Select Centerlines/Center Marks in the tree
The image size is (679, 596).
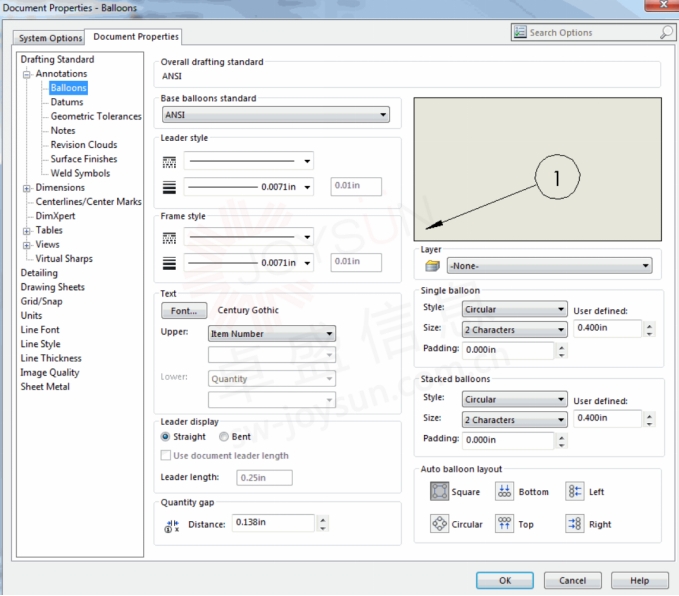tap(88, 202)
